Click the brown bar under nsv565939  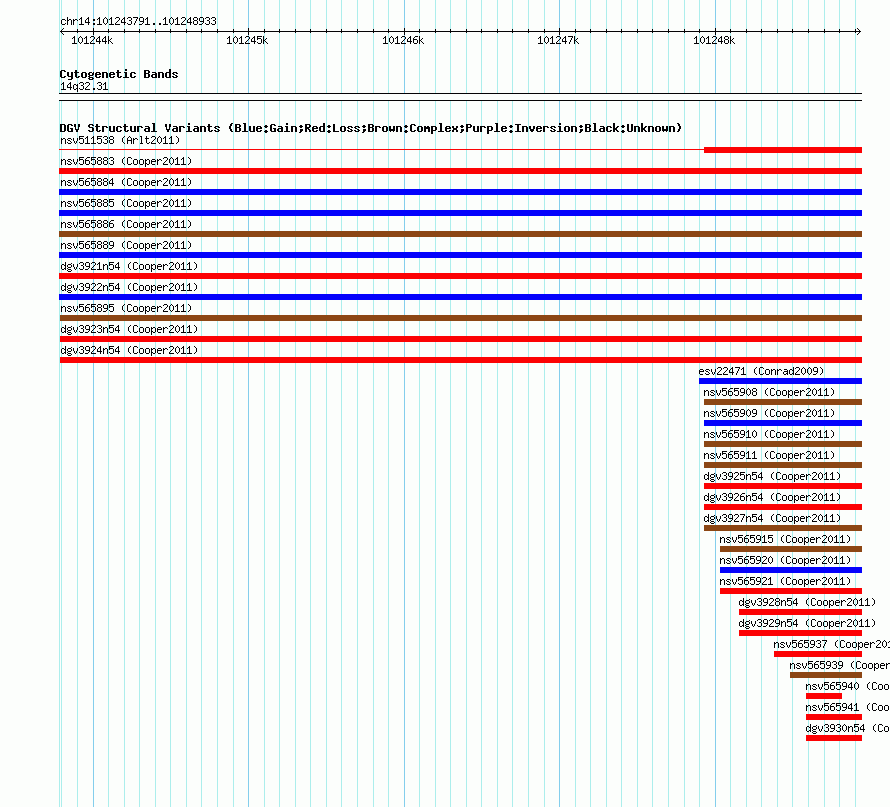point(826,675)
